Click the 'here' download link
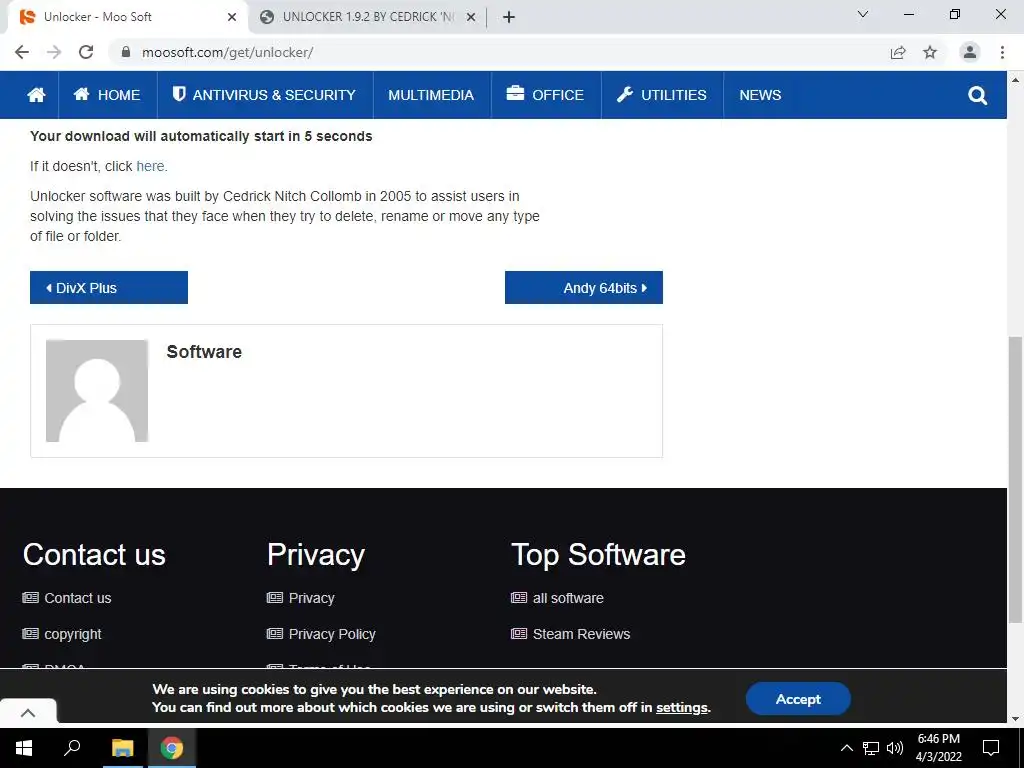1024x768 pixels. click(x=150, y=167)
